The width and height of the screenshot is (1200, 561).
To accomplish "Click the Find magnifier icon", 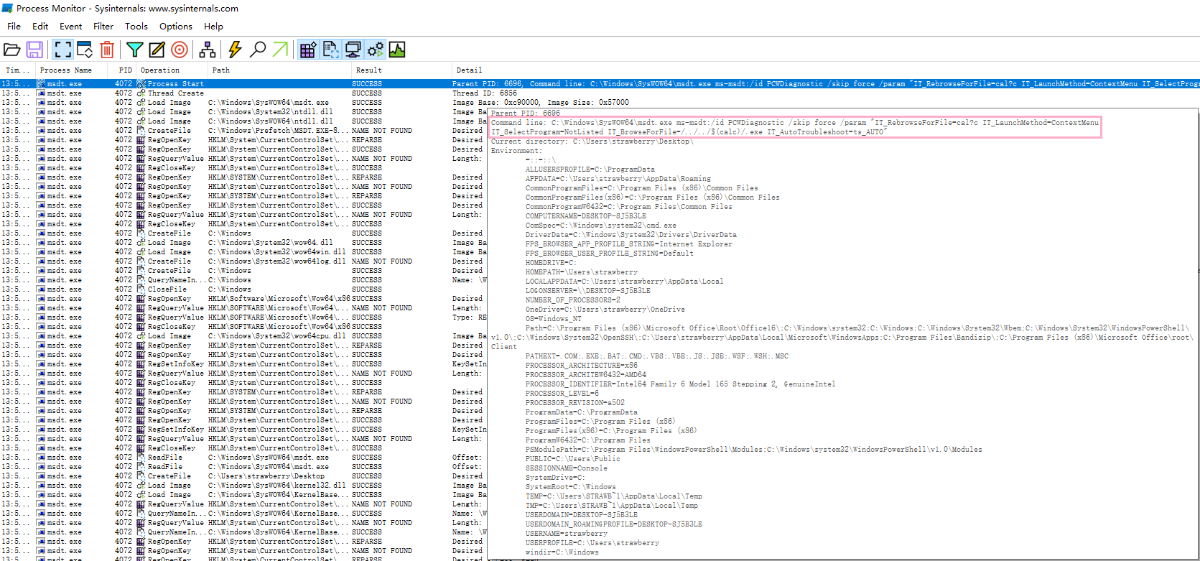I will pos(258,49).
